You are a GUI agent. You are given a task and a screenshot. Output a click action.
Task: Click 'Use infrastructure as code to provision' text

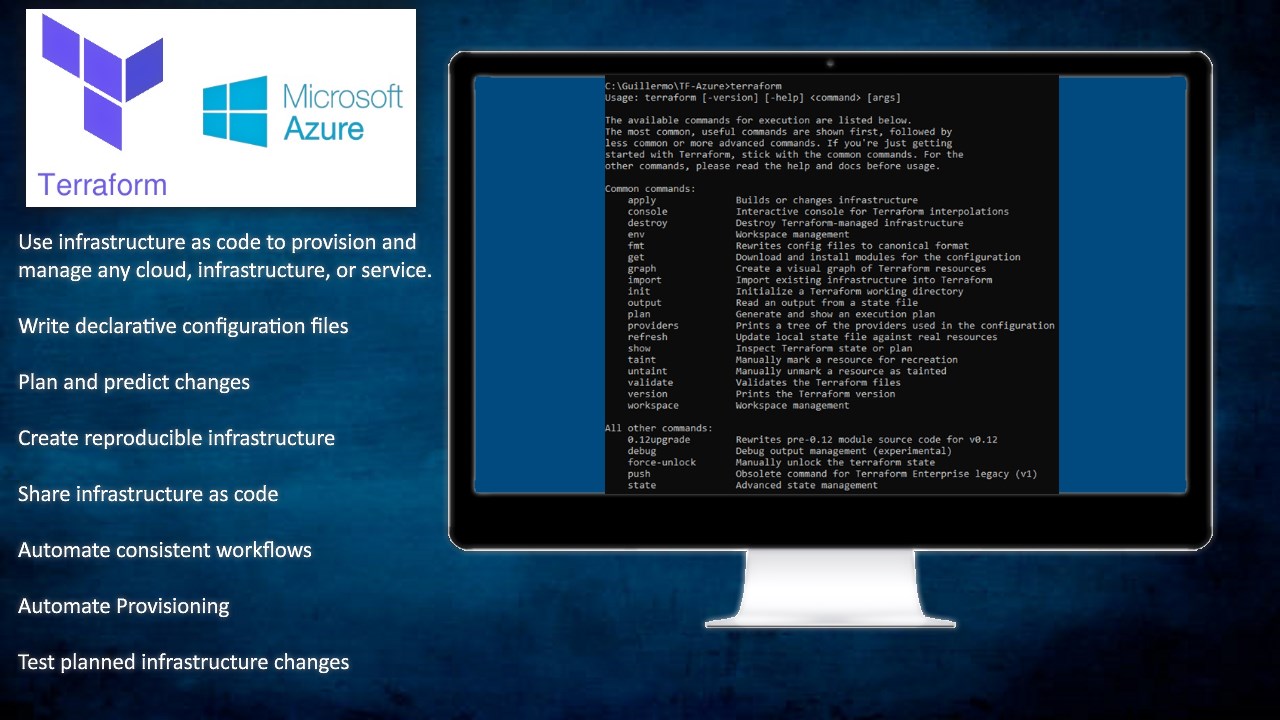coord(217,242)
